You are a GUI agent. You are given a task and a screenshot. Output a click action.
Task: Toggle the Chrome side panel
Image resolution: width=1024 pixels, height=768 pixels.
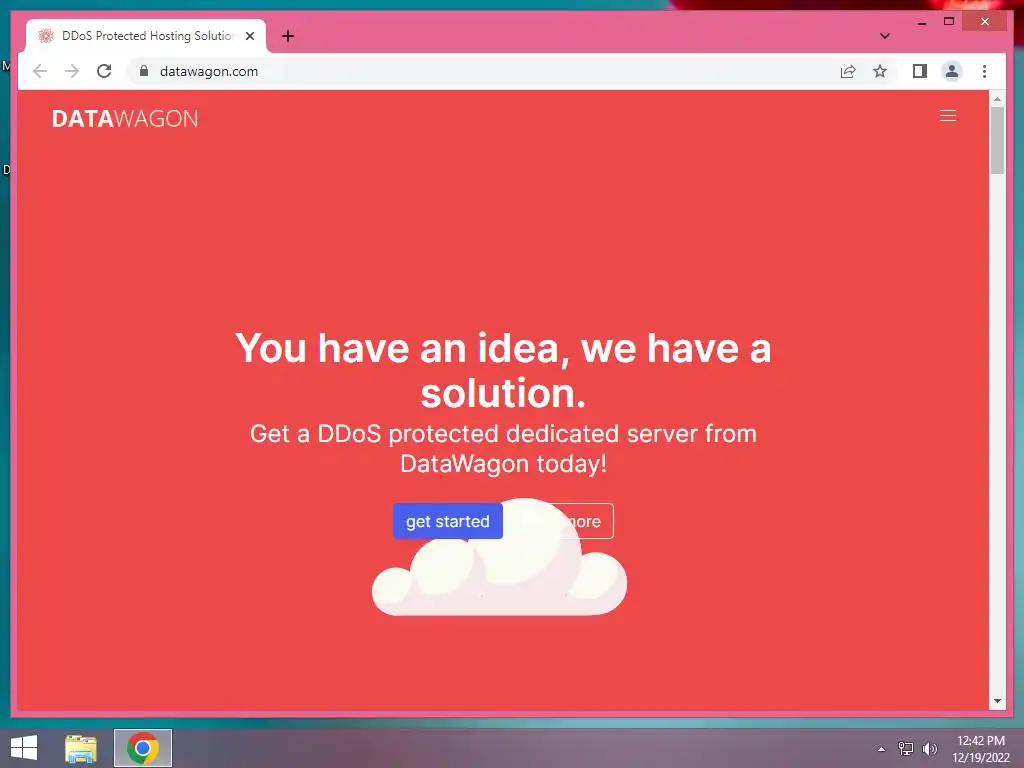[920, 71]
